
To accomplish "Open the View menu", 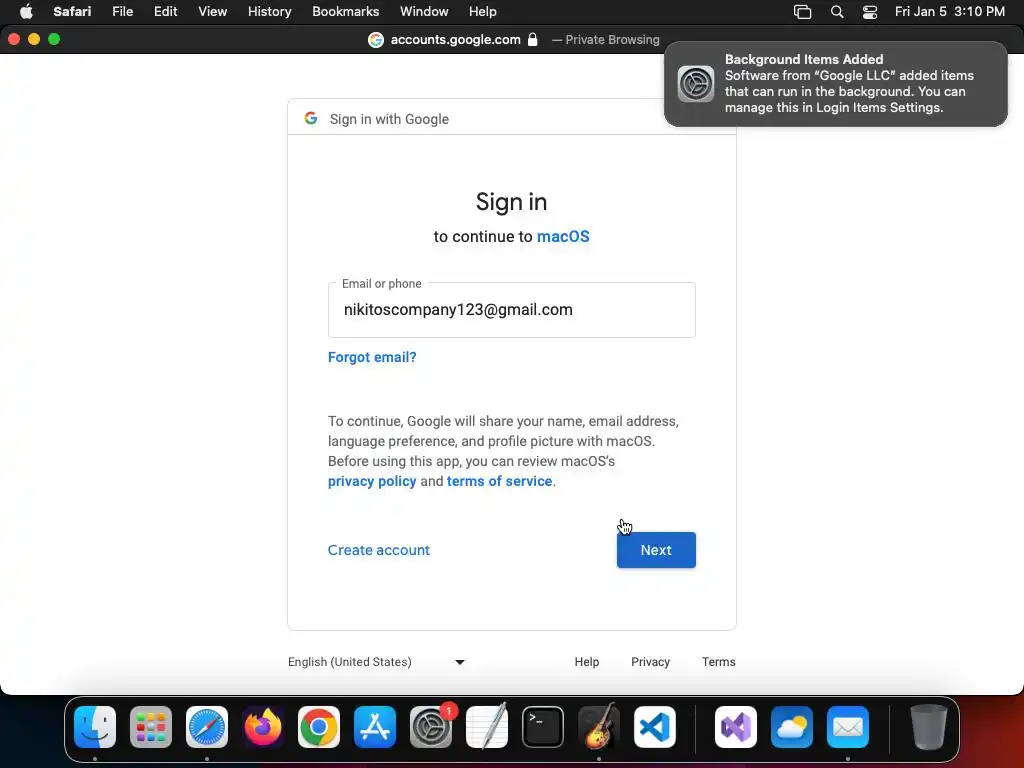I will coord(212,12).
